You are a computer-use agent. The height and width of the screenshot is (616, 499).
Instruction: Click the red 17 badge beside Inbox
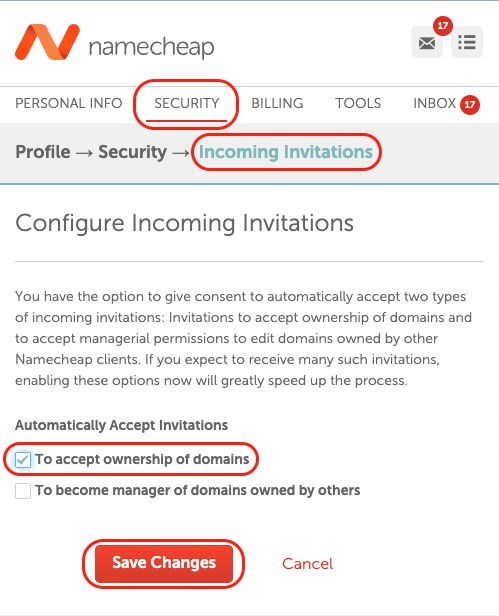click(470, 105)
